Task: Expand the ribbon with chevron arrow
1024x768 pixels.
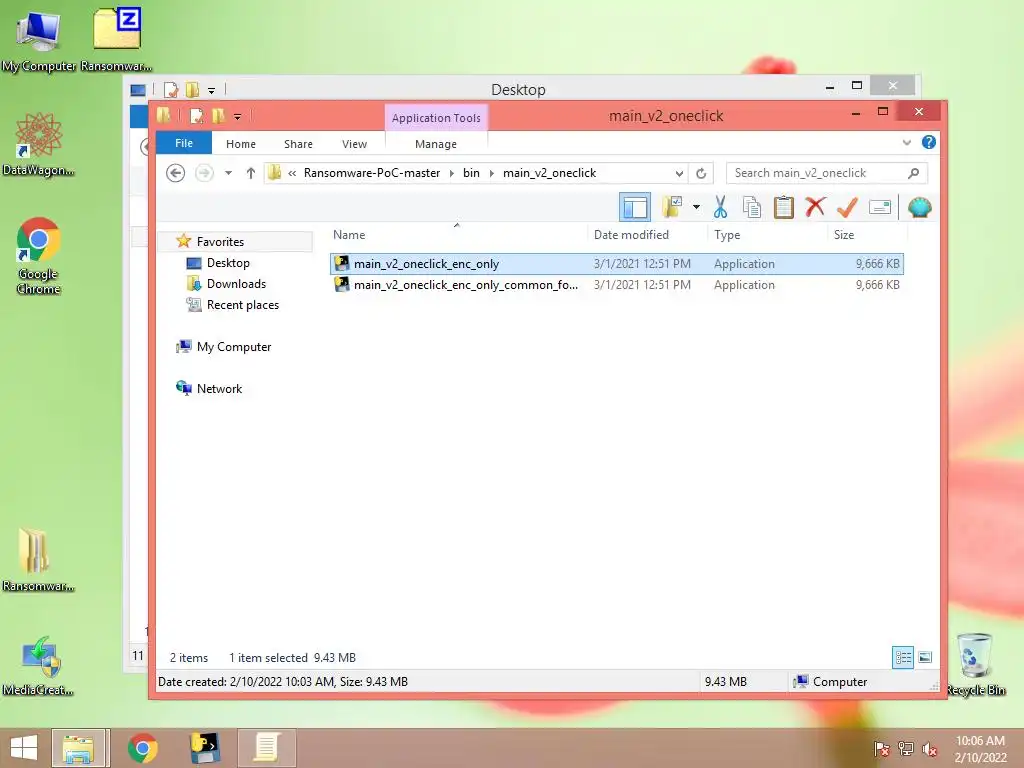Action: coord(906,142)
